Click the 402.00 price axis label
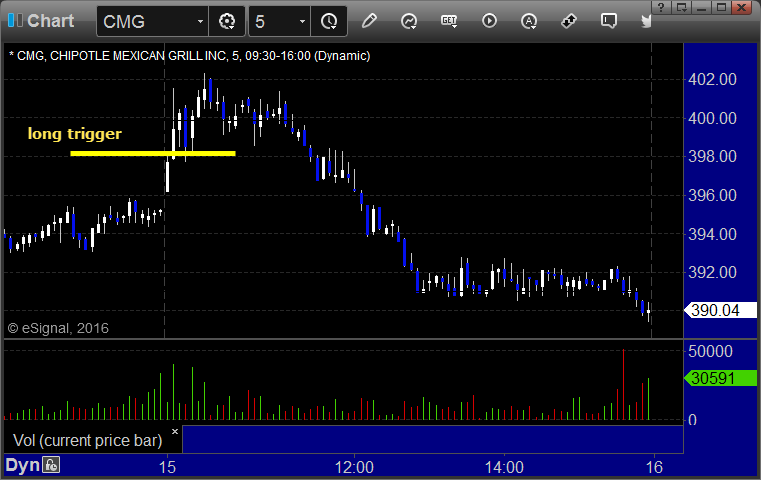 click(x=712, y=79)
